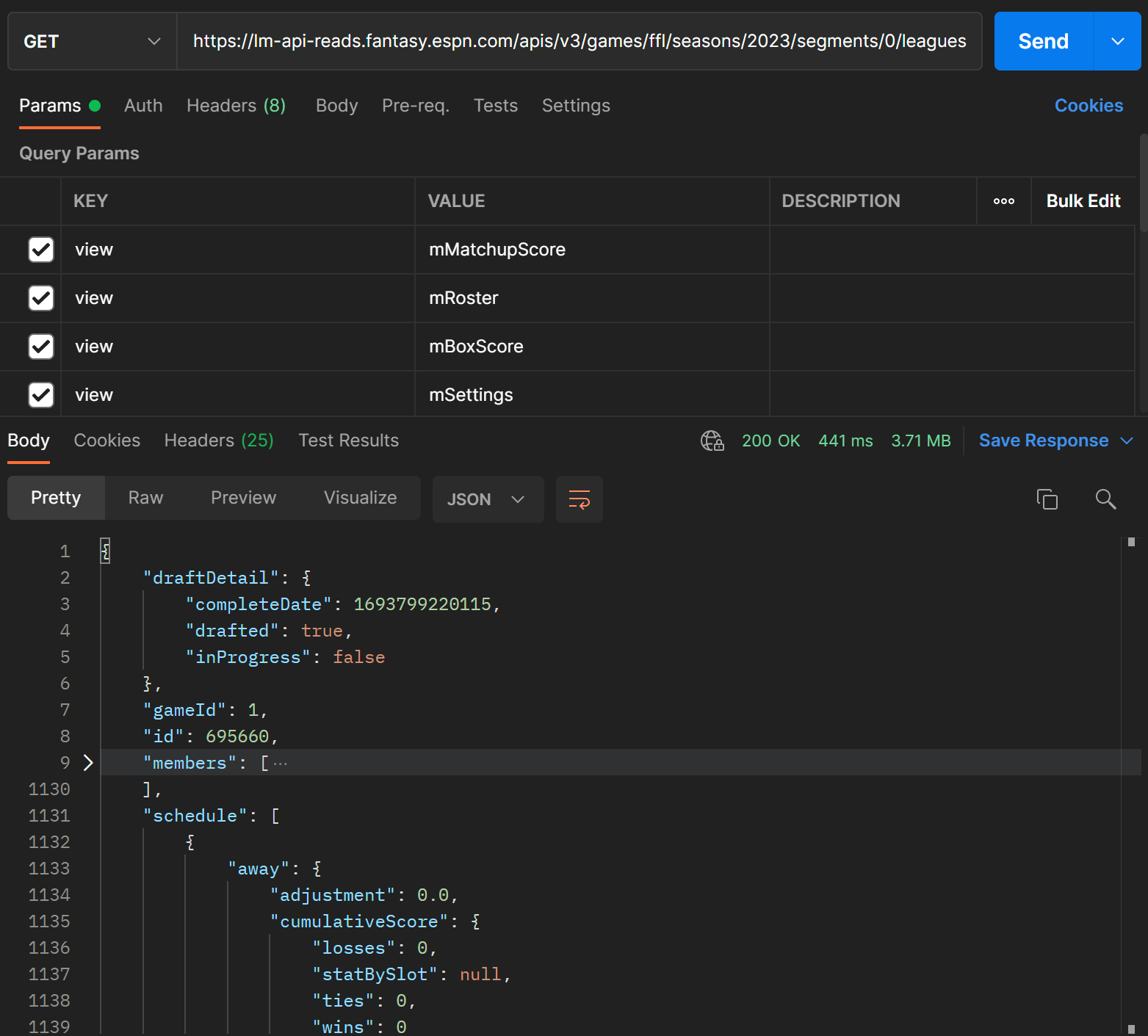Open column options three-dot icon
Screen dimensions: 1148x1036
[1003, 201]
